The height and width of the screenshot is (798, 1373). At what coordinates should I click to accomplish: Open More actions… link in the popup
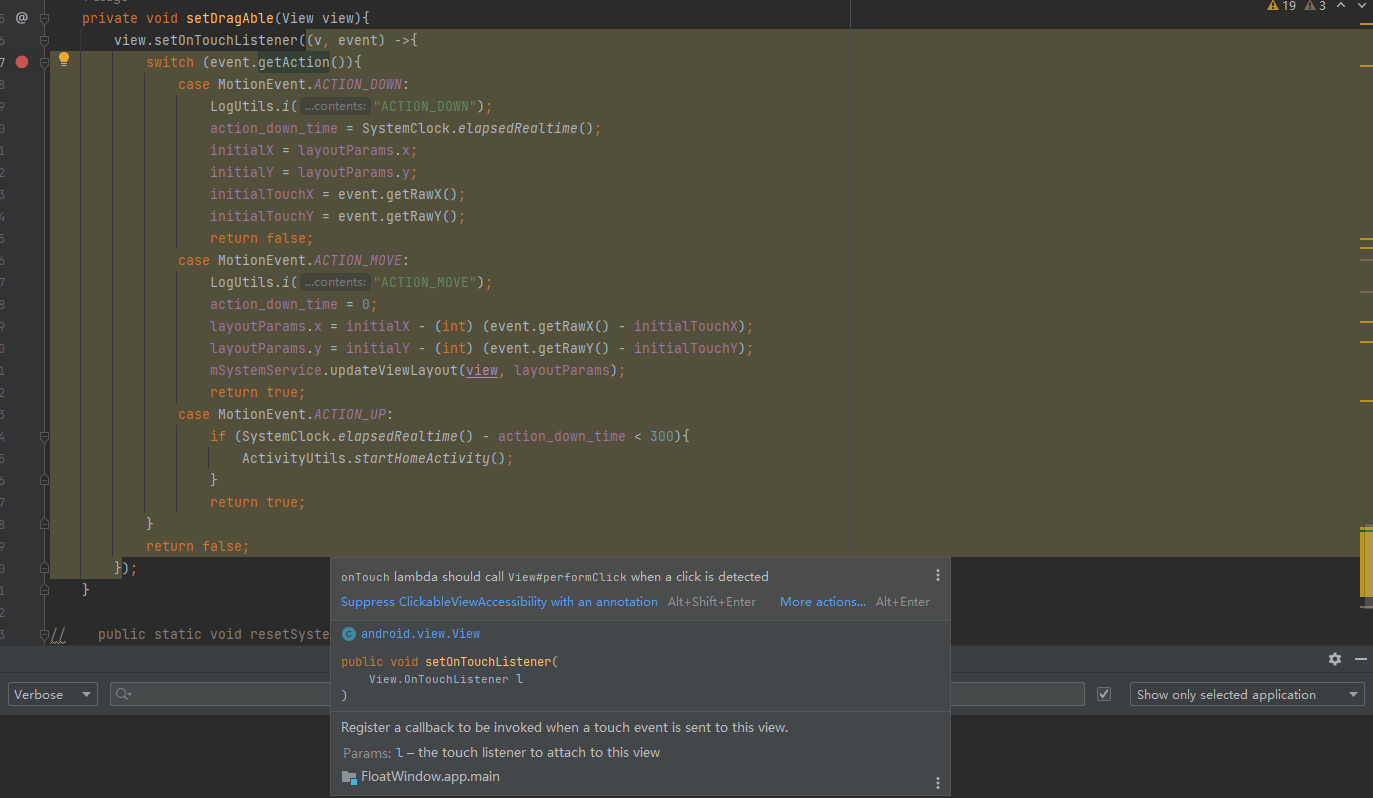pos(823,602)
